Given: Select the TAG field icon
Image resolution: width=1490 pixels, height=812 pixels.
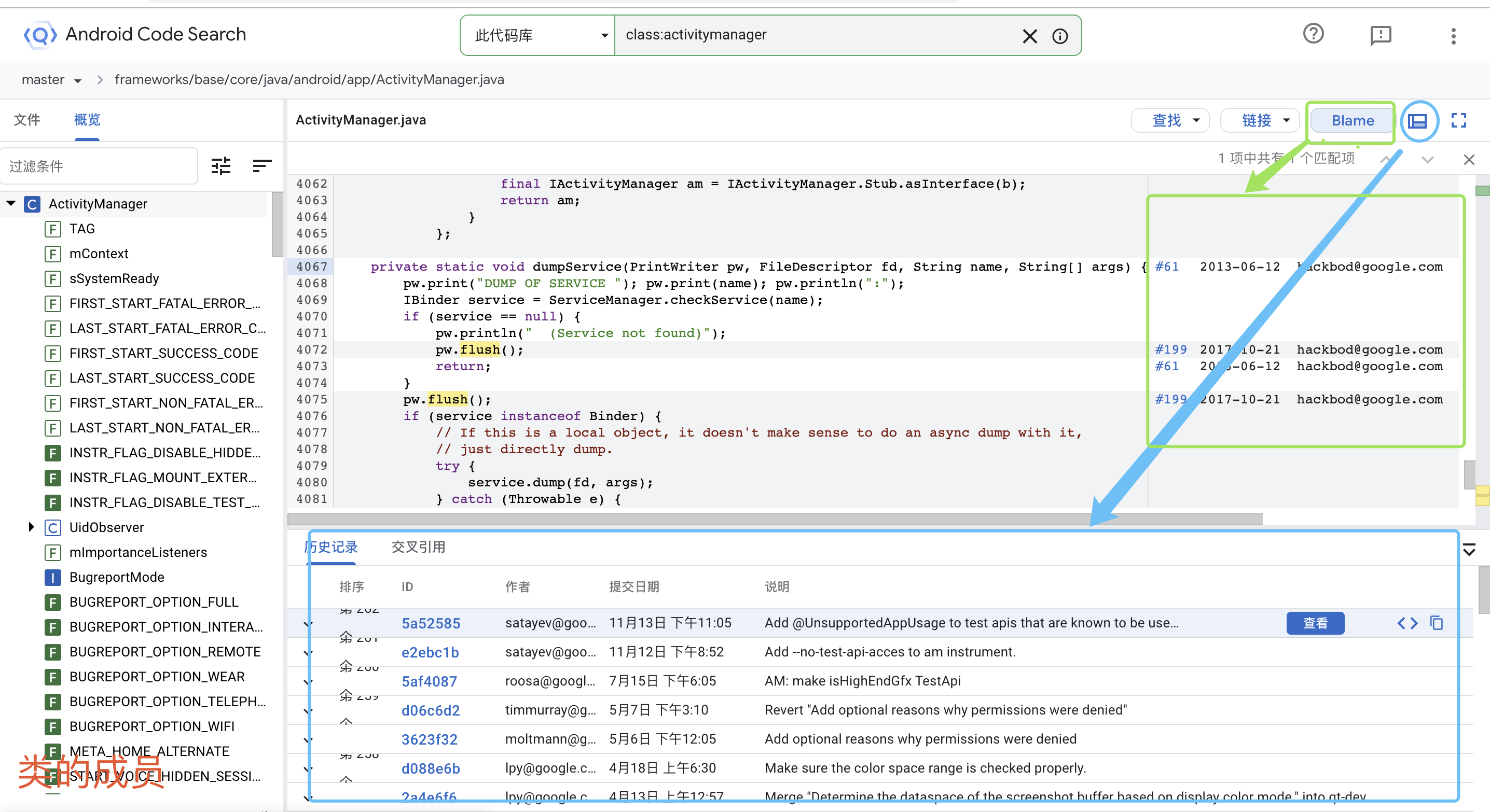Looking at the screenshot, I should 52,229.
